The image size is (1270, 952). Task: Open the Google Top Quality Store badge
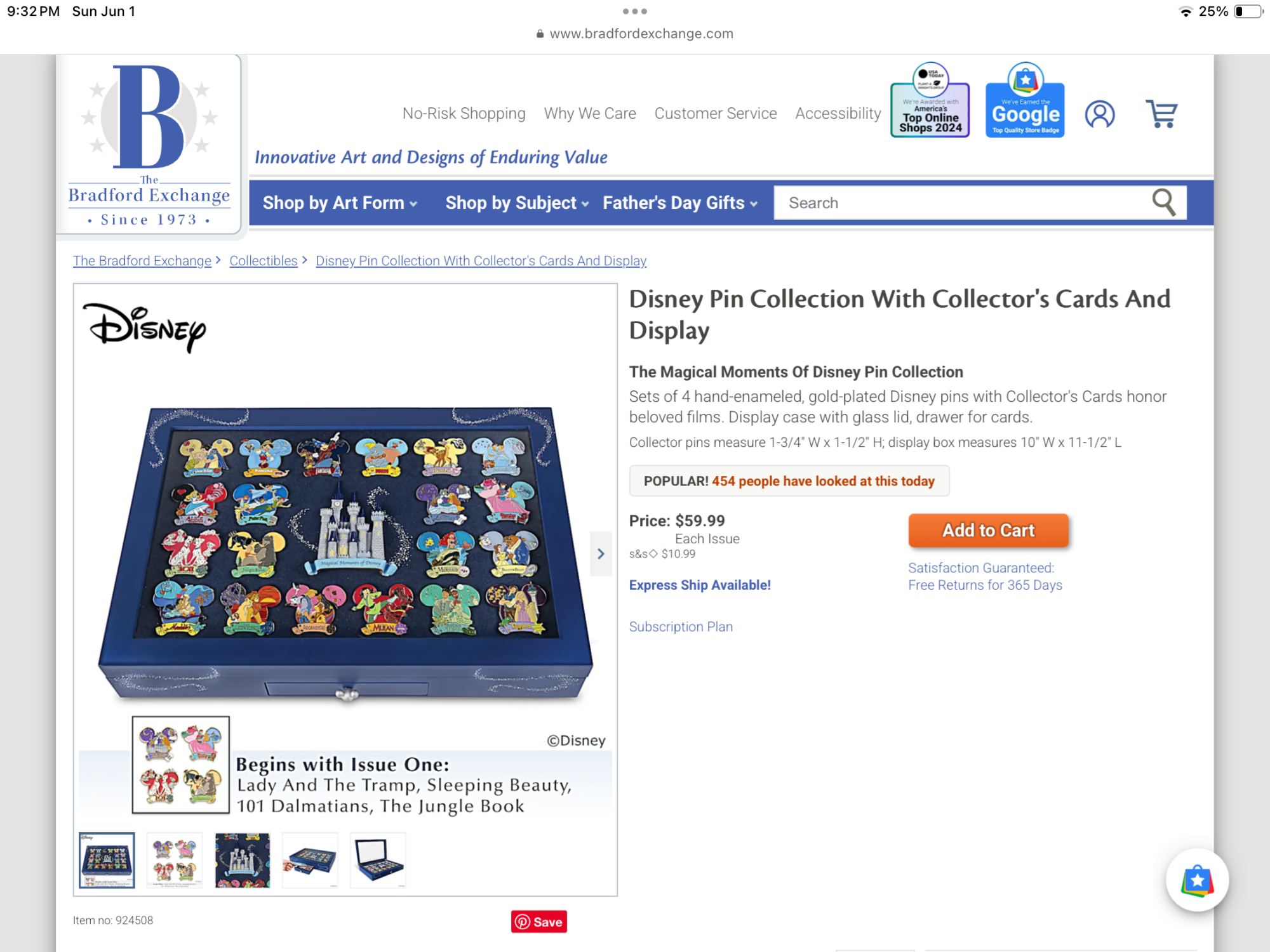tap(1025, 100)
